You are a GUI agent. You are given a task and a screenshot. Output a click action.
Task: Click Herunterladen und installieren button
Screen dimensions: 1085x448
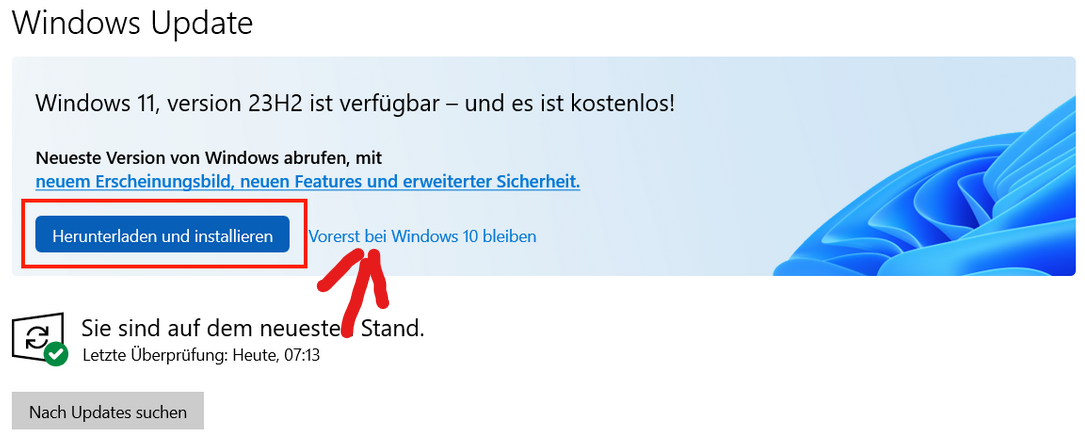coord(162,235)
